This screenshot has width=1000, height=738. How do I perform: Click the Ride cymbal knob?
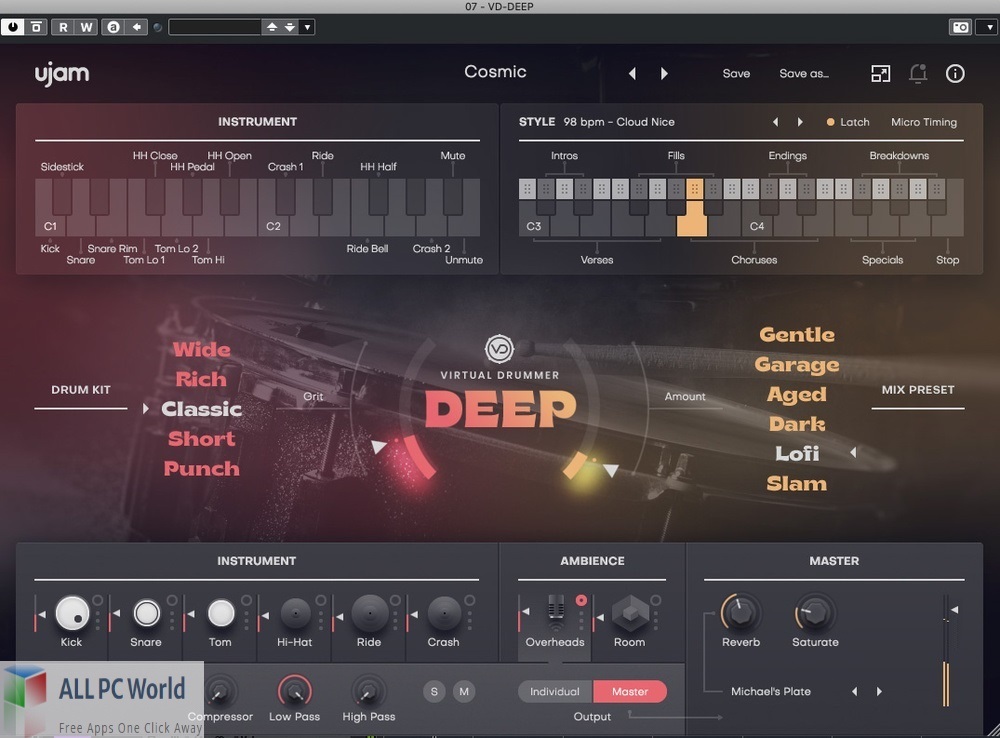tap(369, 614)
